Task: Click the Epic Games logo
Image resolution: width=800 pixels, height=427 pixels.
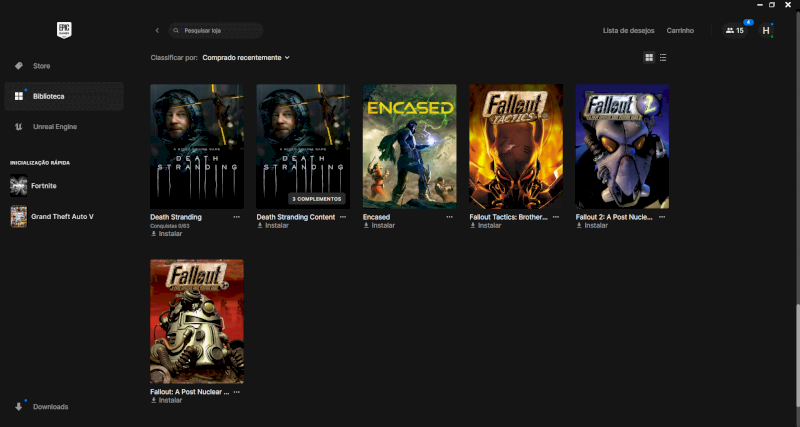Action: tap(64, 30)
